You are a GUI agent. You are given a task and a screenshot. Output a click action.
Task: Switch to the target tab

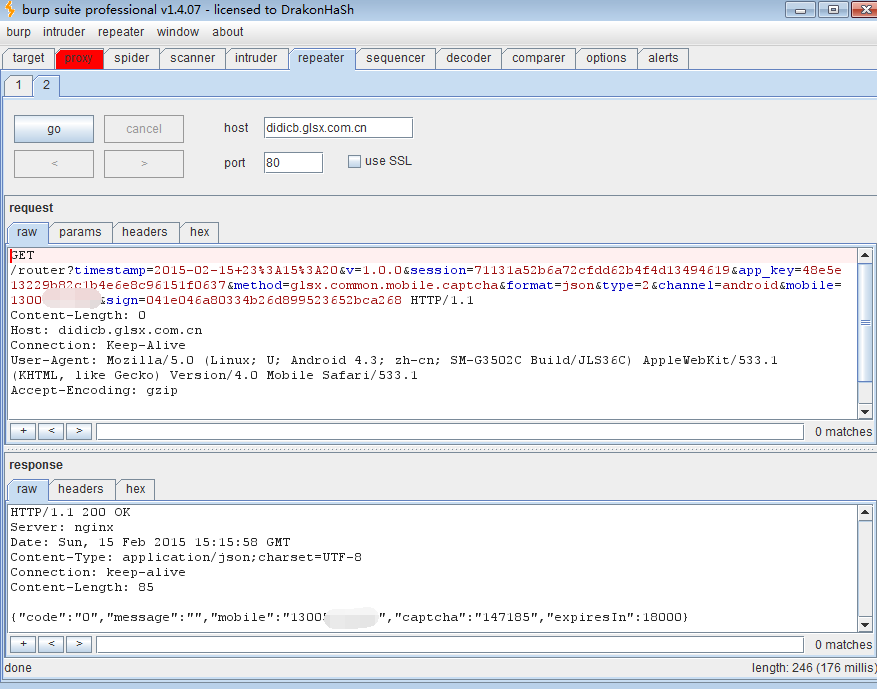click(x=29, y=58)
